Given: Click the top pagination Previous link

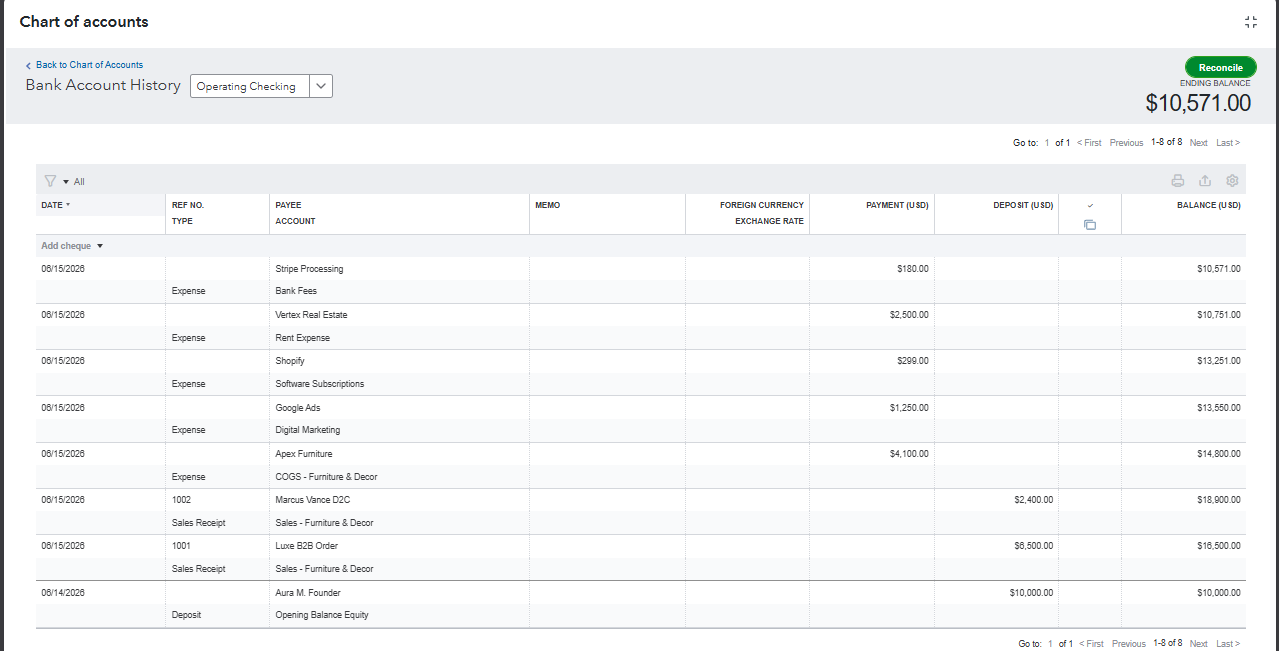Looking at the screenshot, I should (1126, 143).
